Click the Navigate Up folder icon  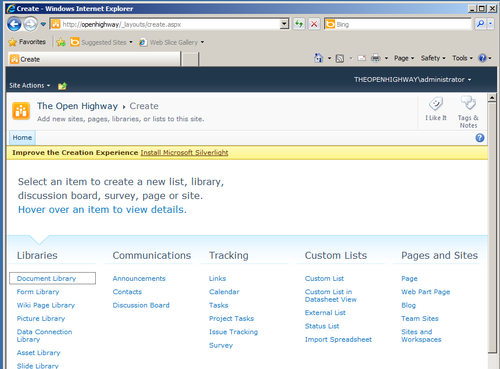tap(62, 86)
